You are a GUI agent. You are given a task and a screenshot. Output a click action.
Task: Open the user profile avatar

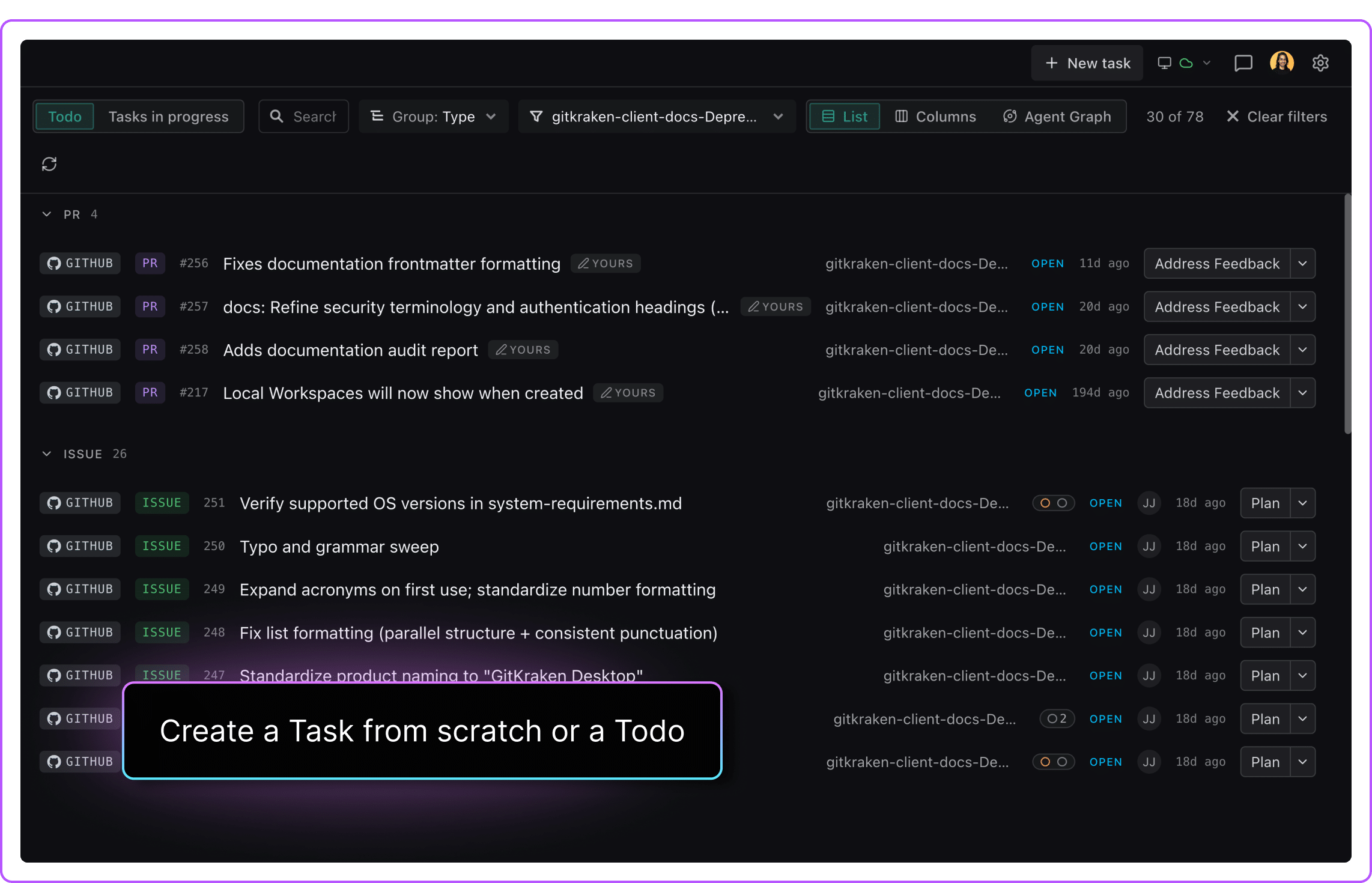tap(1282, 62)
